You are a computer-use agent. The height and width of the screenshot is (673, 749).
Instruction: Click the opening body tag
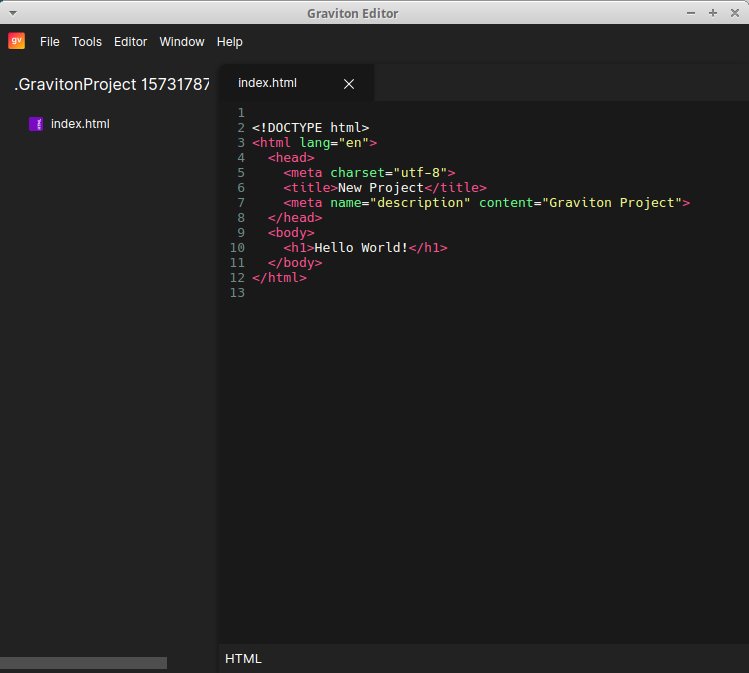[291, 233]
